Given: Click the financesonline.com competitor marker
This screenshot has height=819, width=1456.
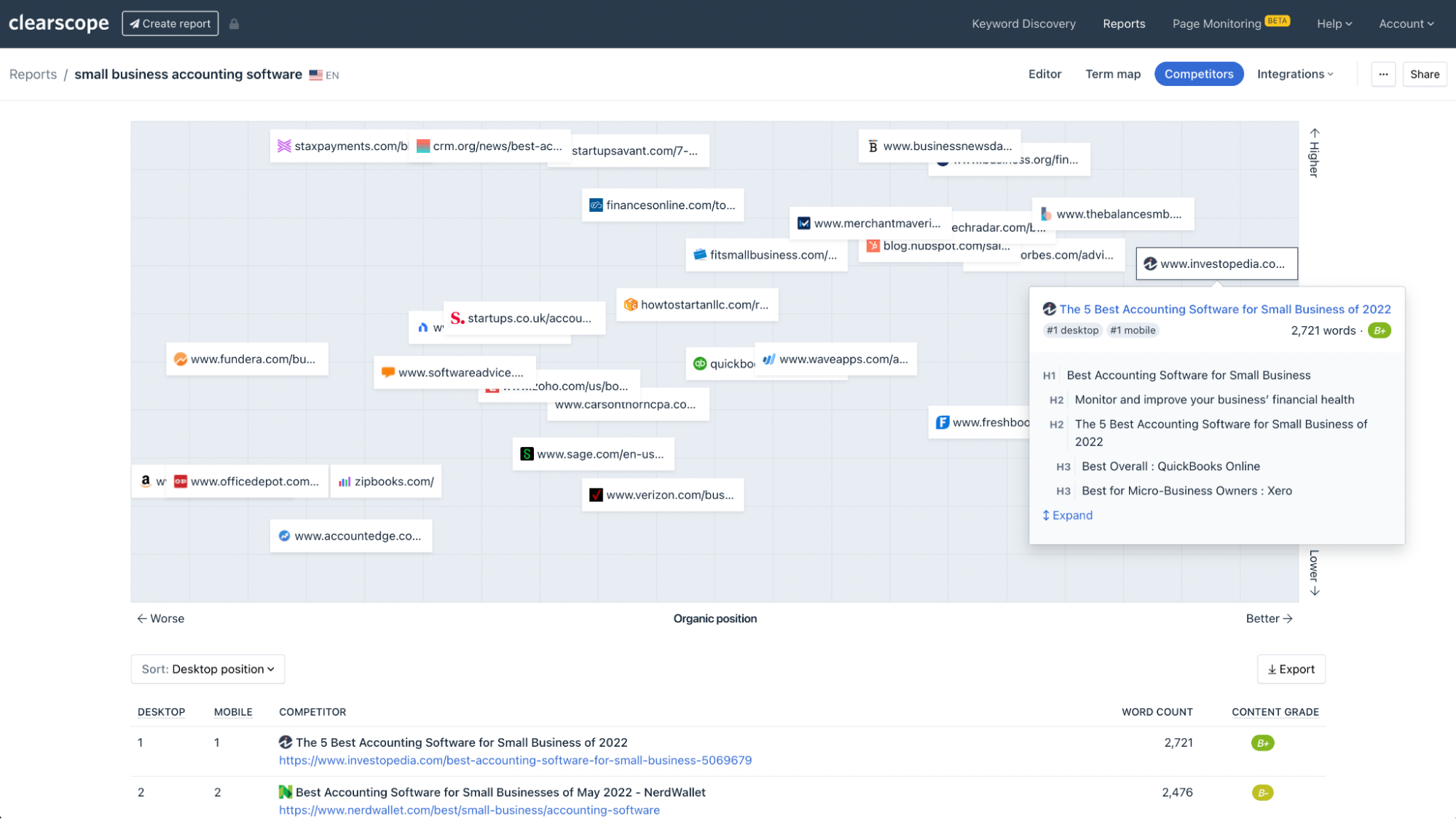Looking at the screenshot, I should (662, 205).
